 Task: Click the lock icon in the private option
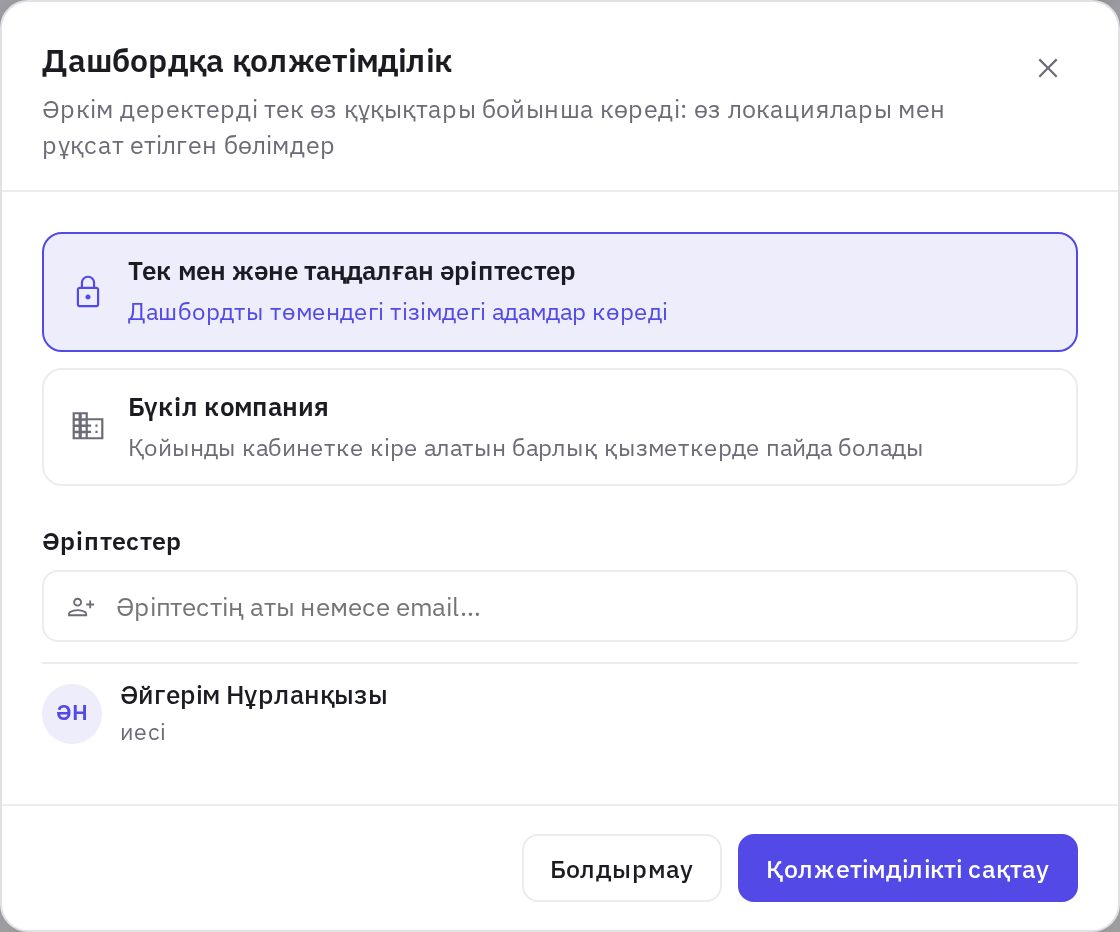[88, 291]
